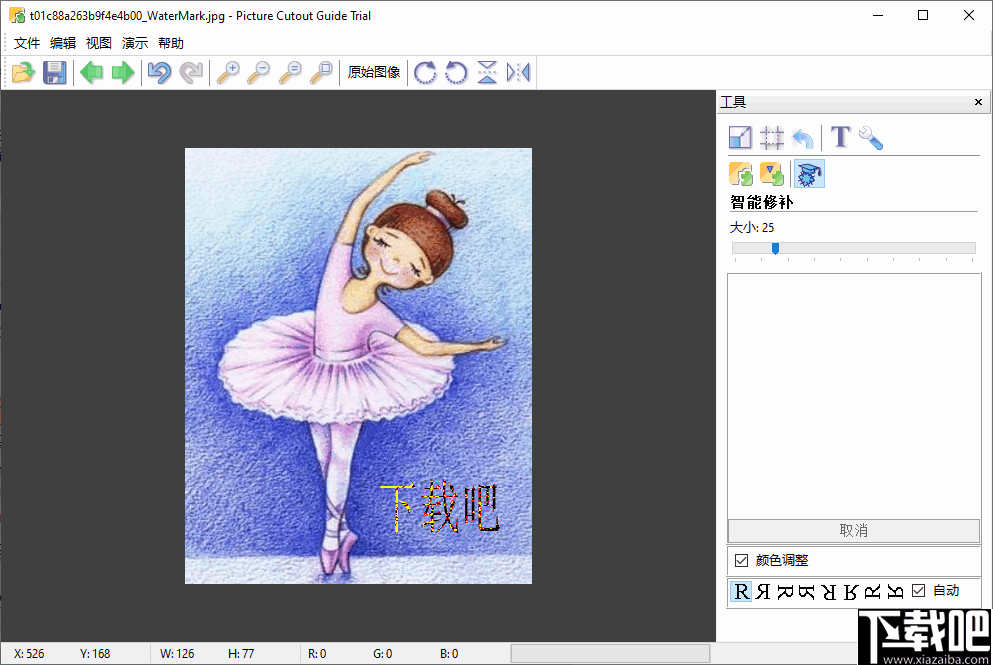Click the 大小: 25 label
This screenshot has height=665, width=993.
click(x=752, y=227)
